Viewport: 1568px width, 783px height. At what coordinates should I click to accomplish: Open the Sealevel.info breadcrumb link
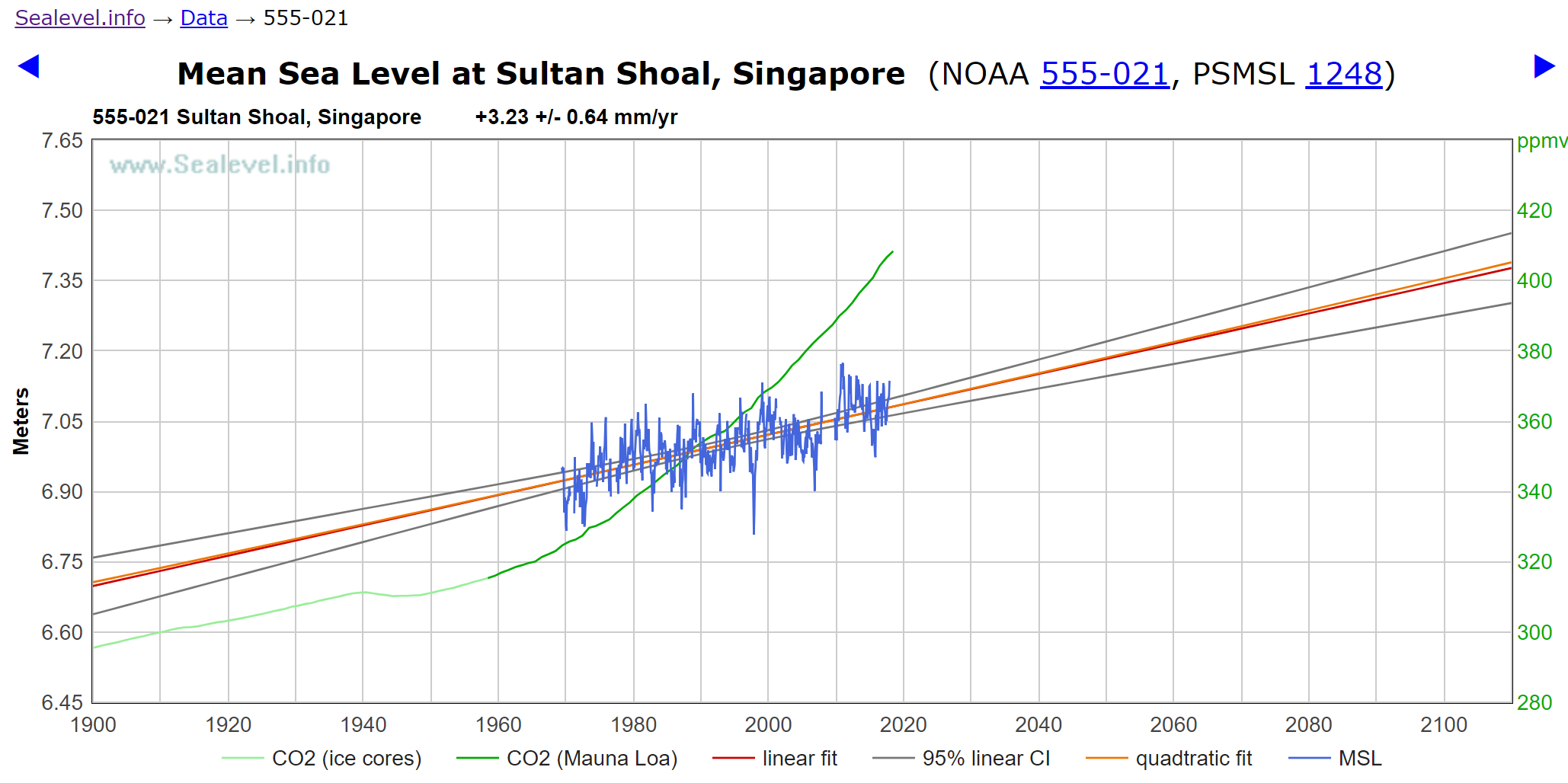[x=80, y=18]
